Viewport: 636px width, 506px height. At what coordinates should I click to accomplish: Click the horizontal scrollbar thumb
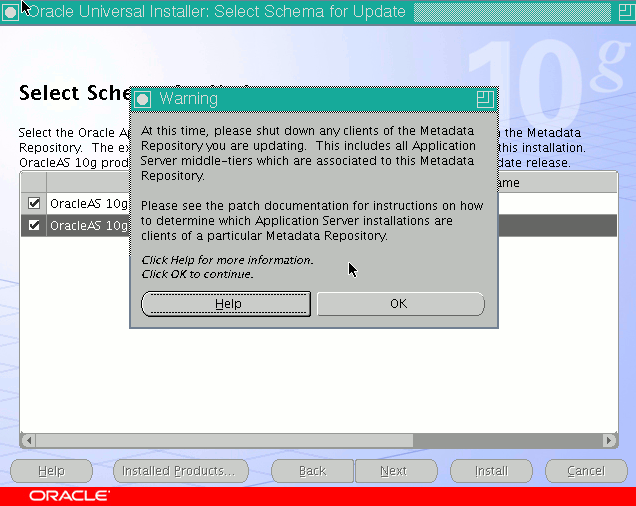click(x=224, y=440)
